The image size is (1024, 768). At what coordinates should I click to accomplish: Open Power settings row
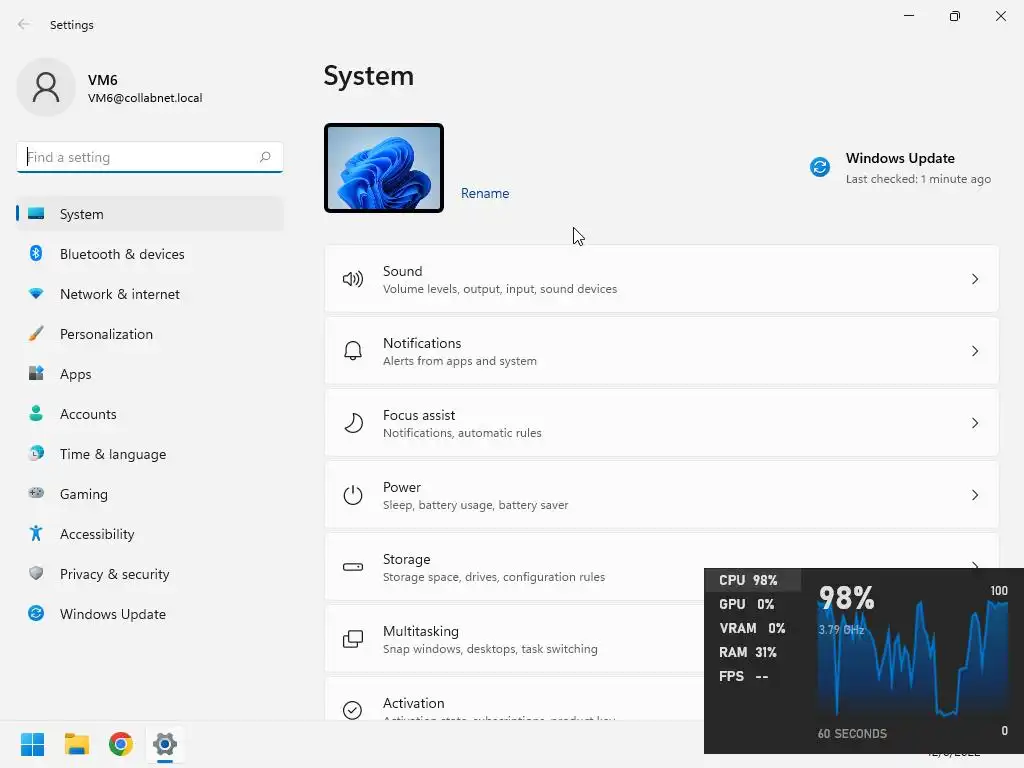pyautogui.click(x=662, y=495)
